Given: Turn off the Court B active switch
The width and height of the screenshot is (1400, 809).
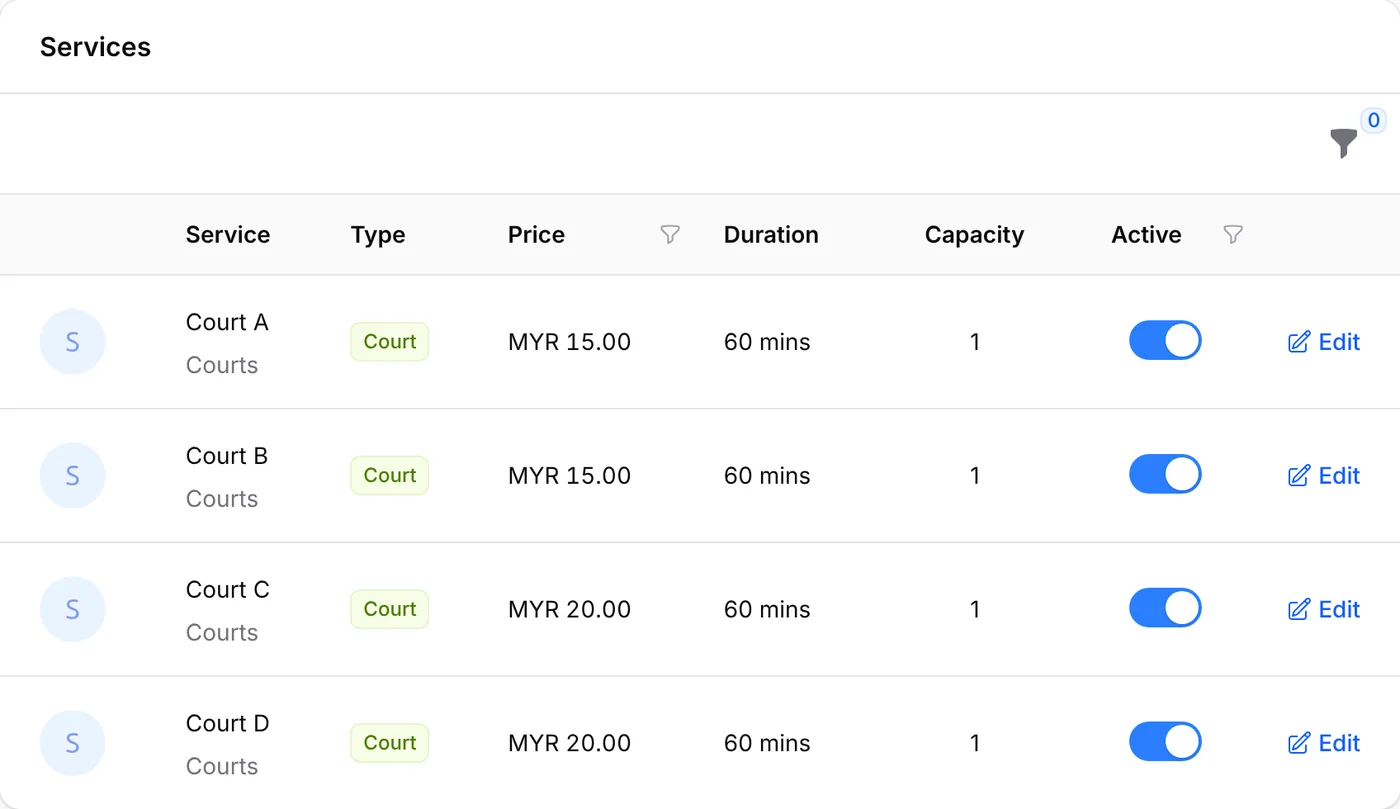Looking at the screenshot, I should (1165, 474).
